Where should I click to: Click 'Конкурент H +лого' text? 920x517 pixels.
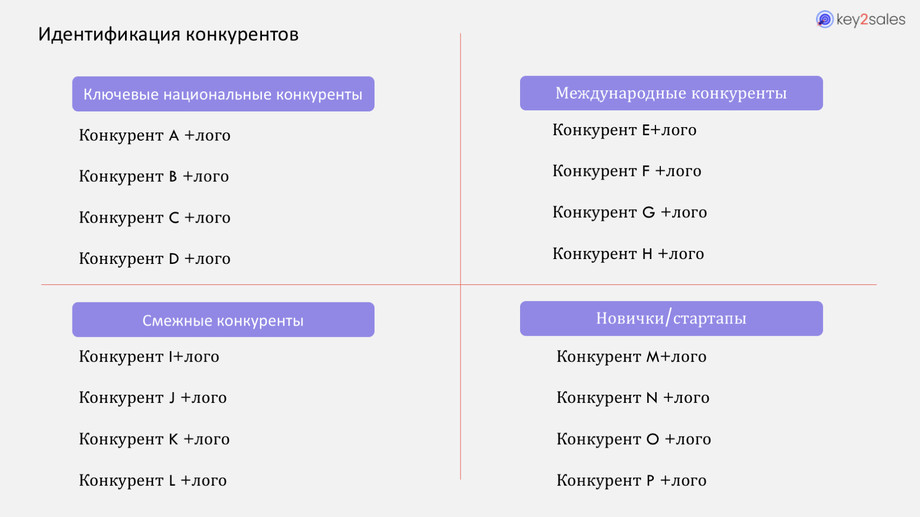coord(628,254)
